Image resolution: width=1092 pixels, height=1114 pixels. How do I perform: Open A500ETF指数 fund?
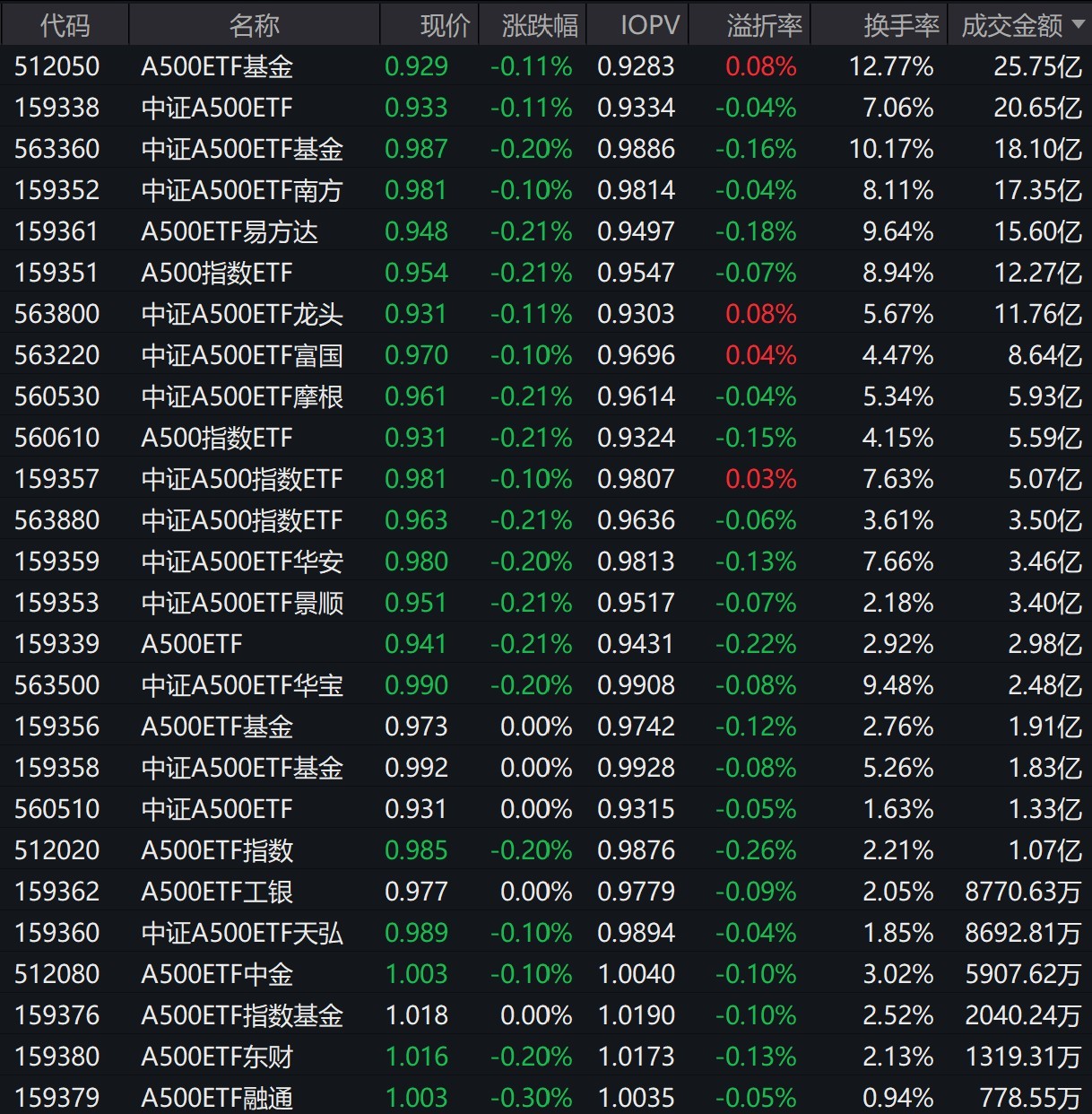[x=217, y=850]
